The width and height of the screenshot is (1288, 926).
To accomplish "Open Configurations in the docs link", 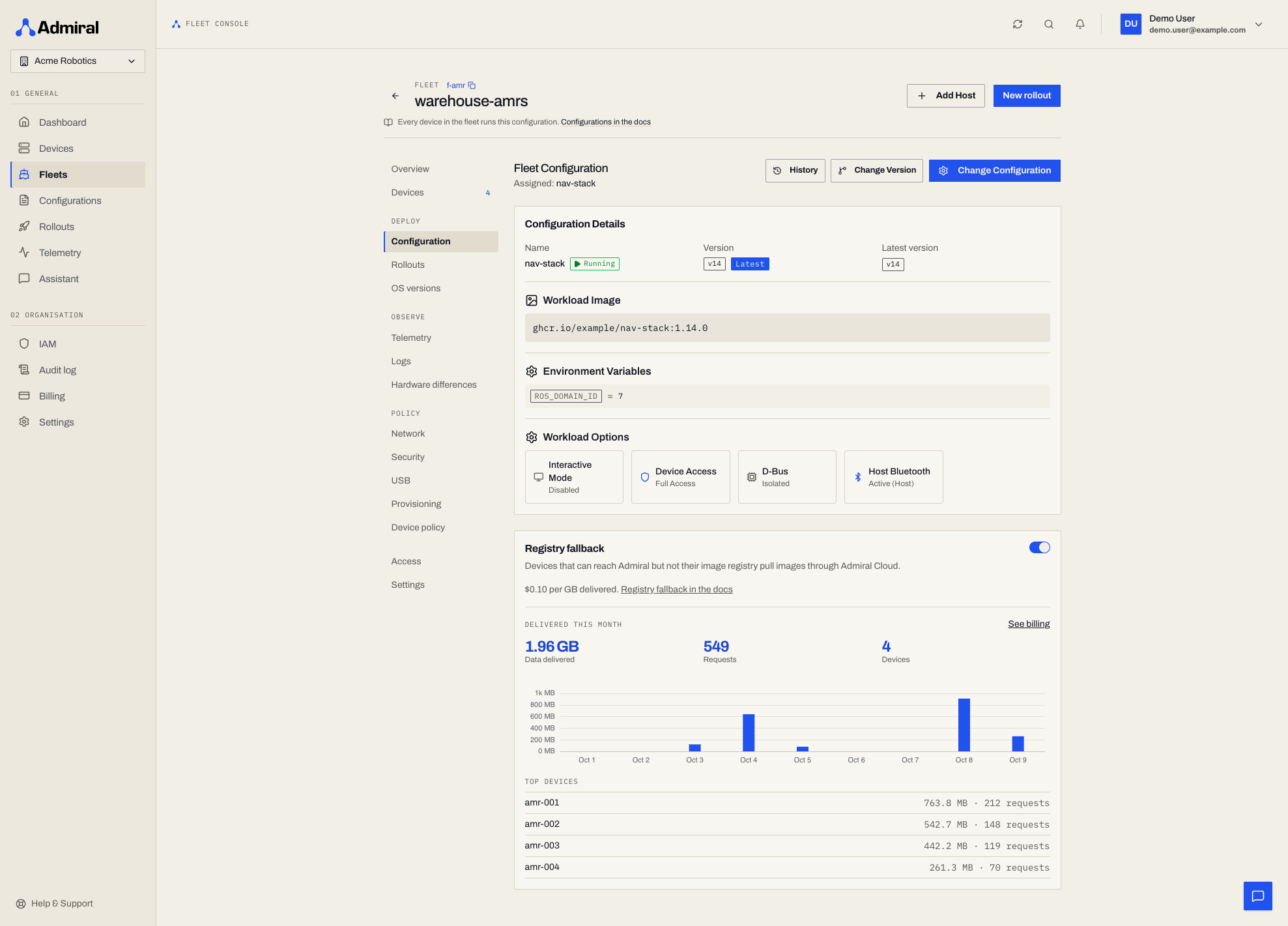I will click(606, 122).
